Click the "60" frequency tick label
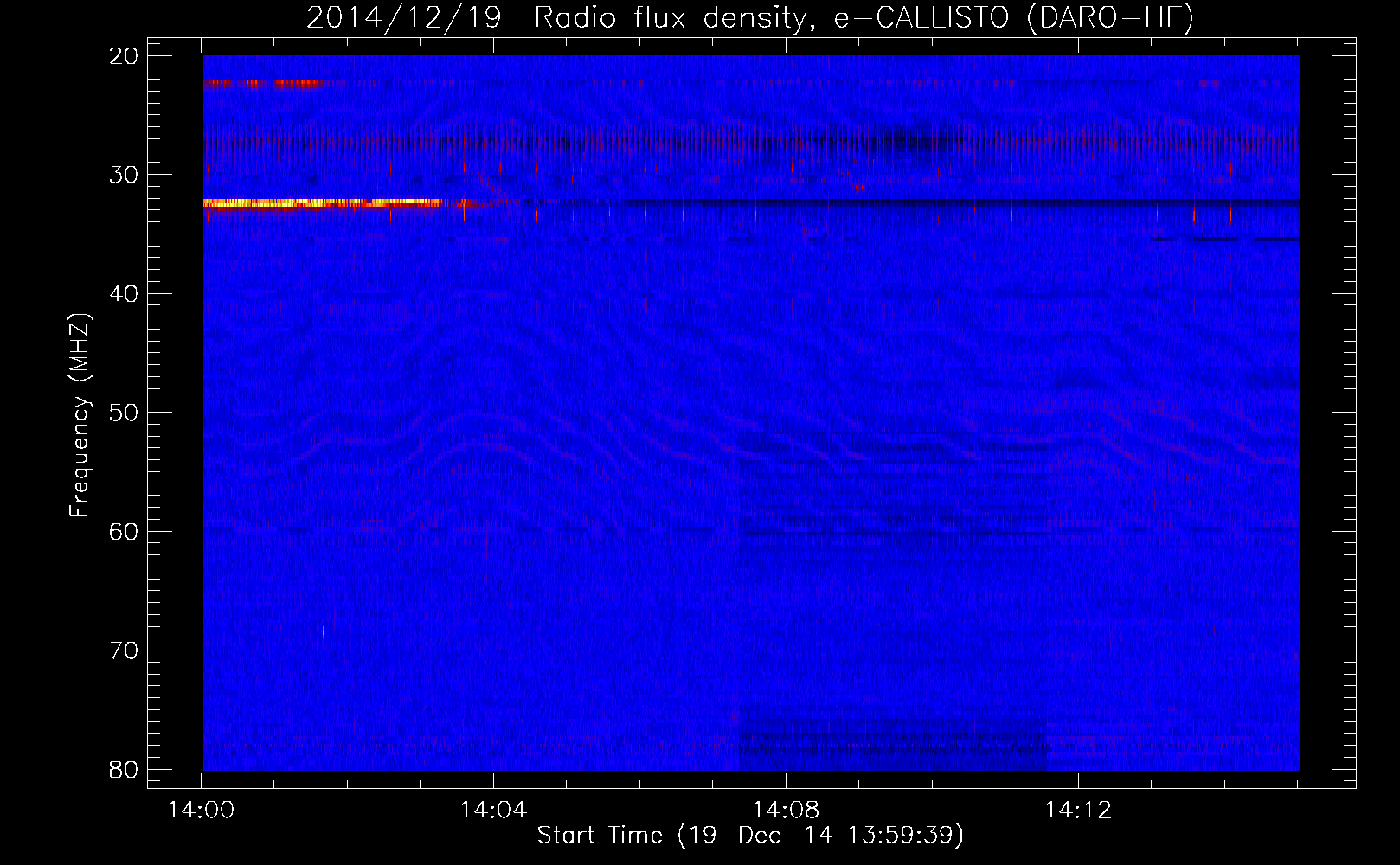 click(x=124, y=531)
